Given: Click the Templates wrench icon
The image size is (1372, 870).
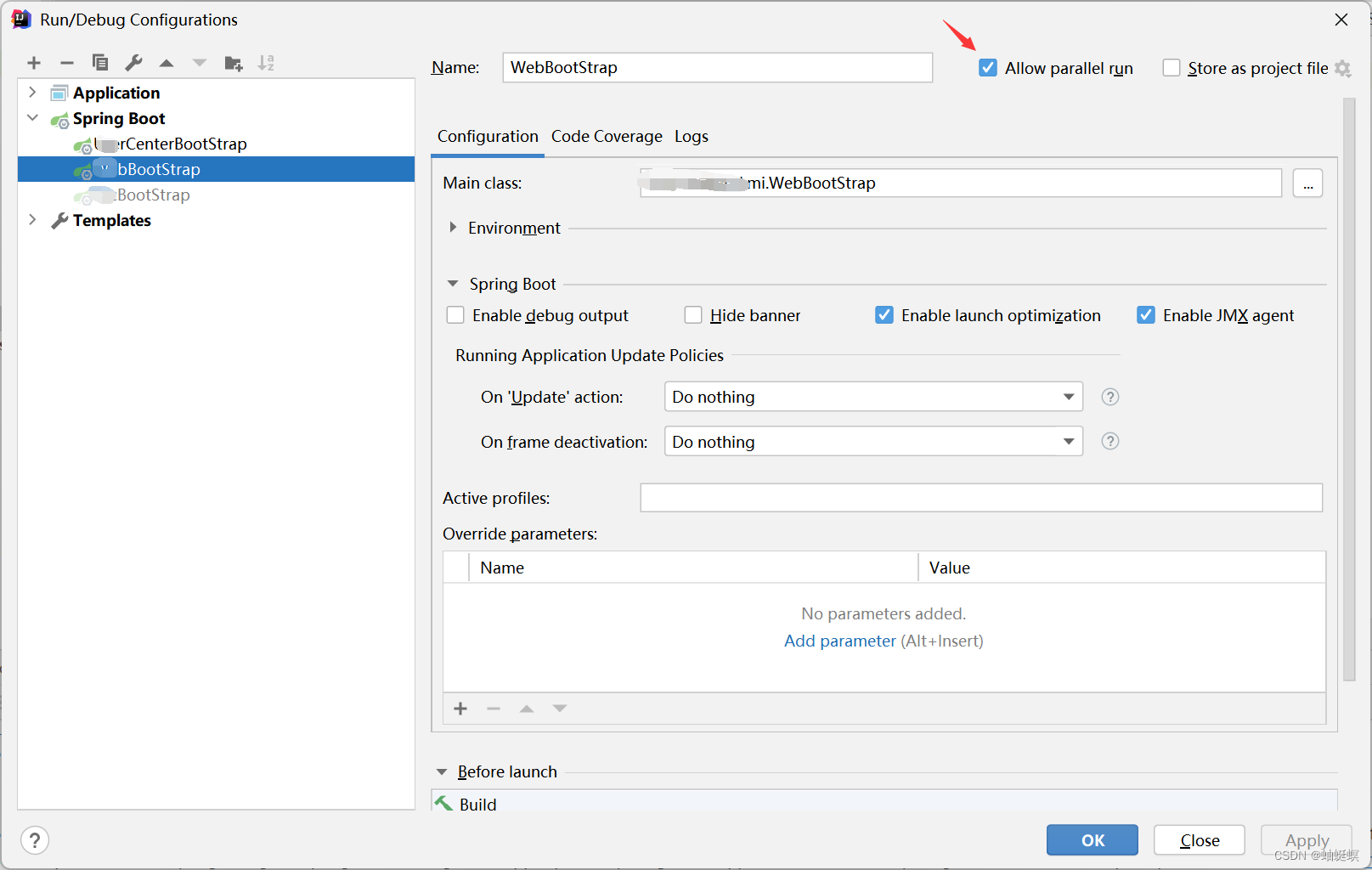Looking at the screenshot, I should click(59, 221).
